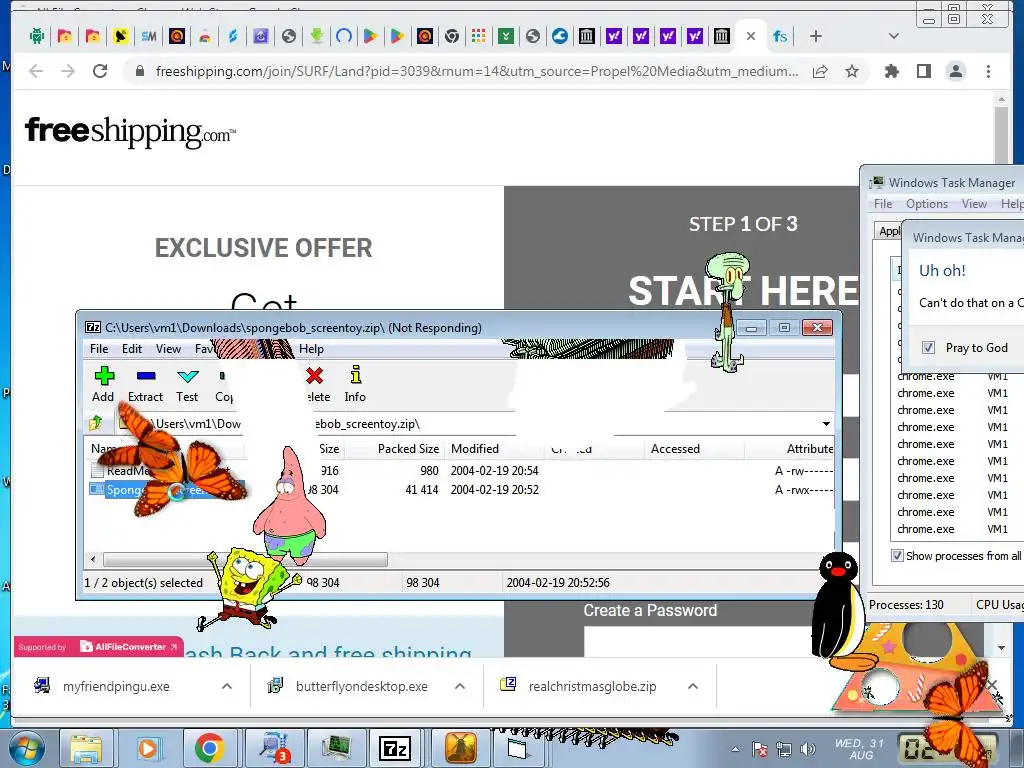The image size is (1024, 768).
Task: Go up one folder level in 7-Zip
Action: pos(96,423)
